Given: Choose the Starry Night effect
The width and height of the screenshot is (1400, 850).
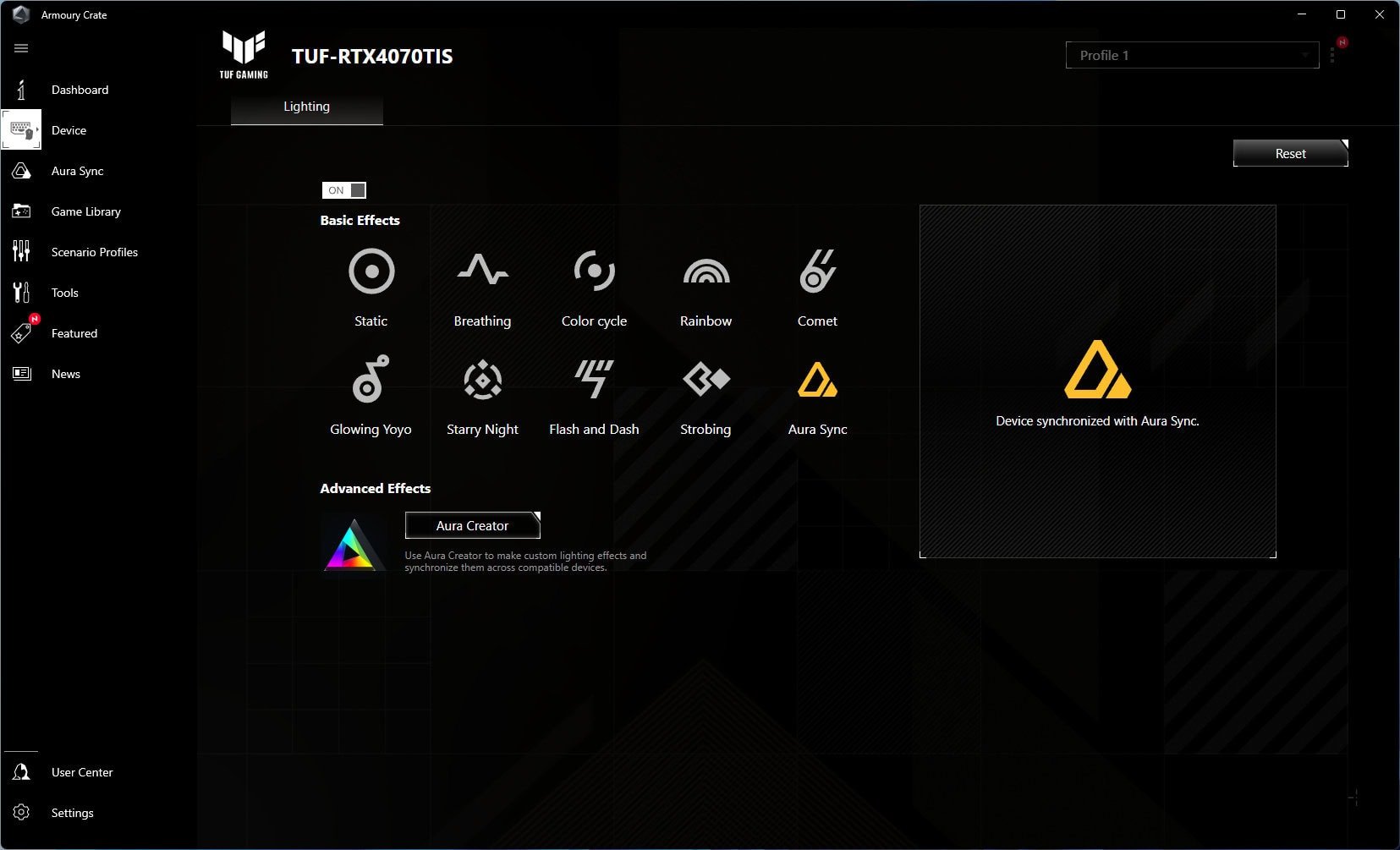Looking at the screenshot, I should 482,379.
